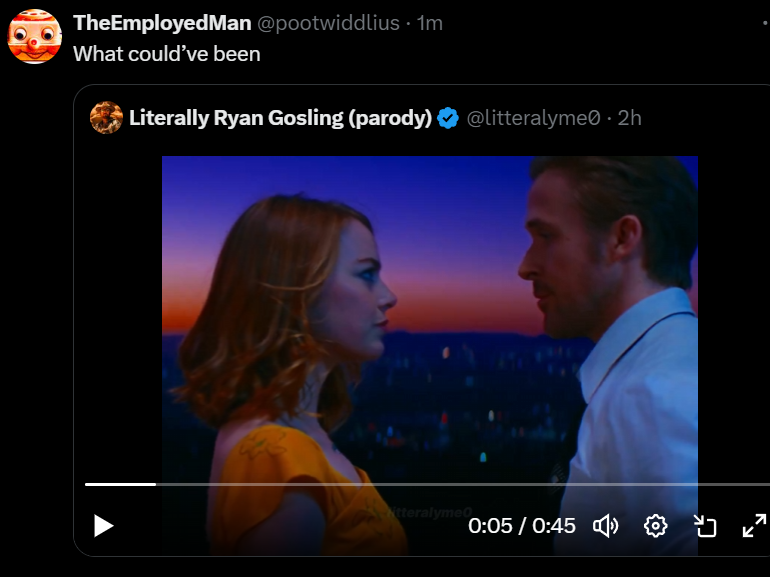Viewport: 770px width, 577px height.
Task: Click the 0:05 / 0:45 time display
Action: tap(522, 526)
